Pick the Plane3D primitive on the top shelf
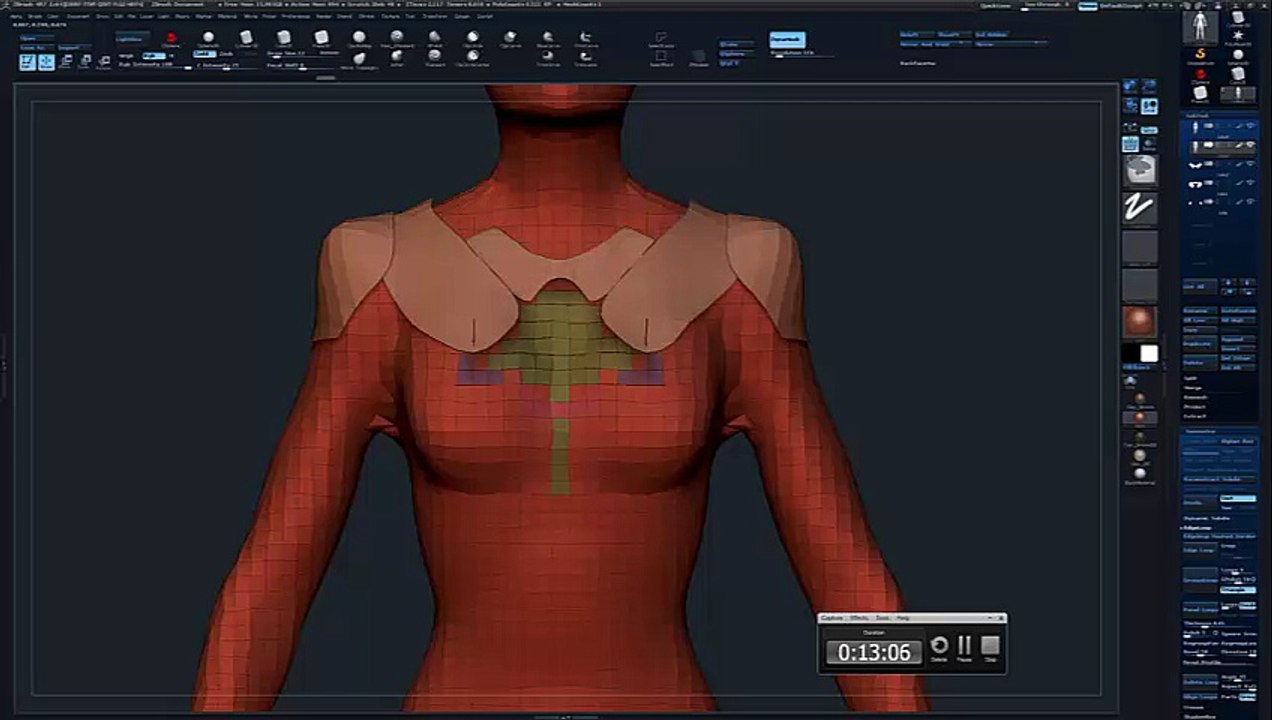The height and width of the screenshot is (720, 1272). 321,39
